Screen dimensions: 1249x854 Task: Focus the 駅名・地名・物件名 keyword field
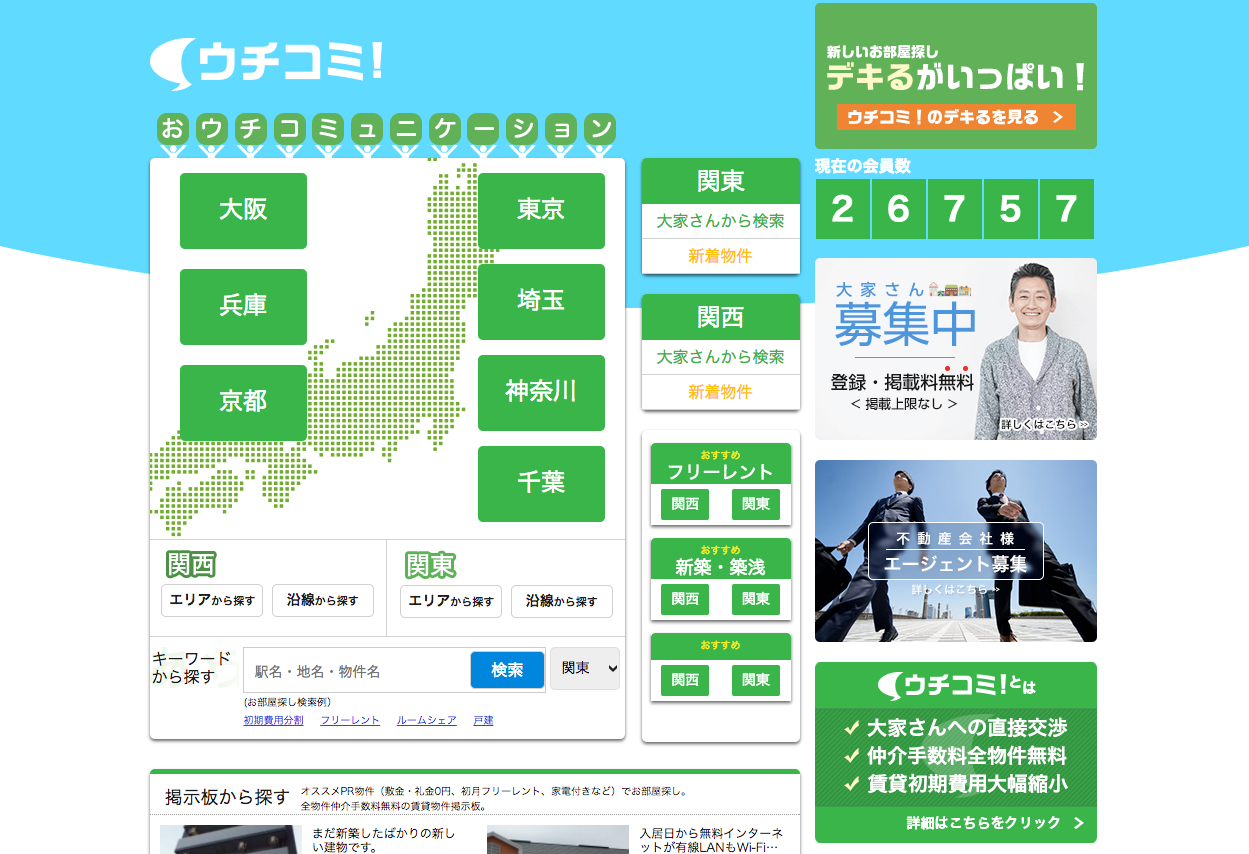(357, 670)
